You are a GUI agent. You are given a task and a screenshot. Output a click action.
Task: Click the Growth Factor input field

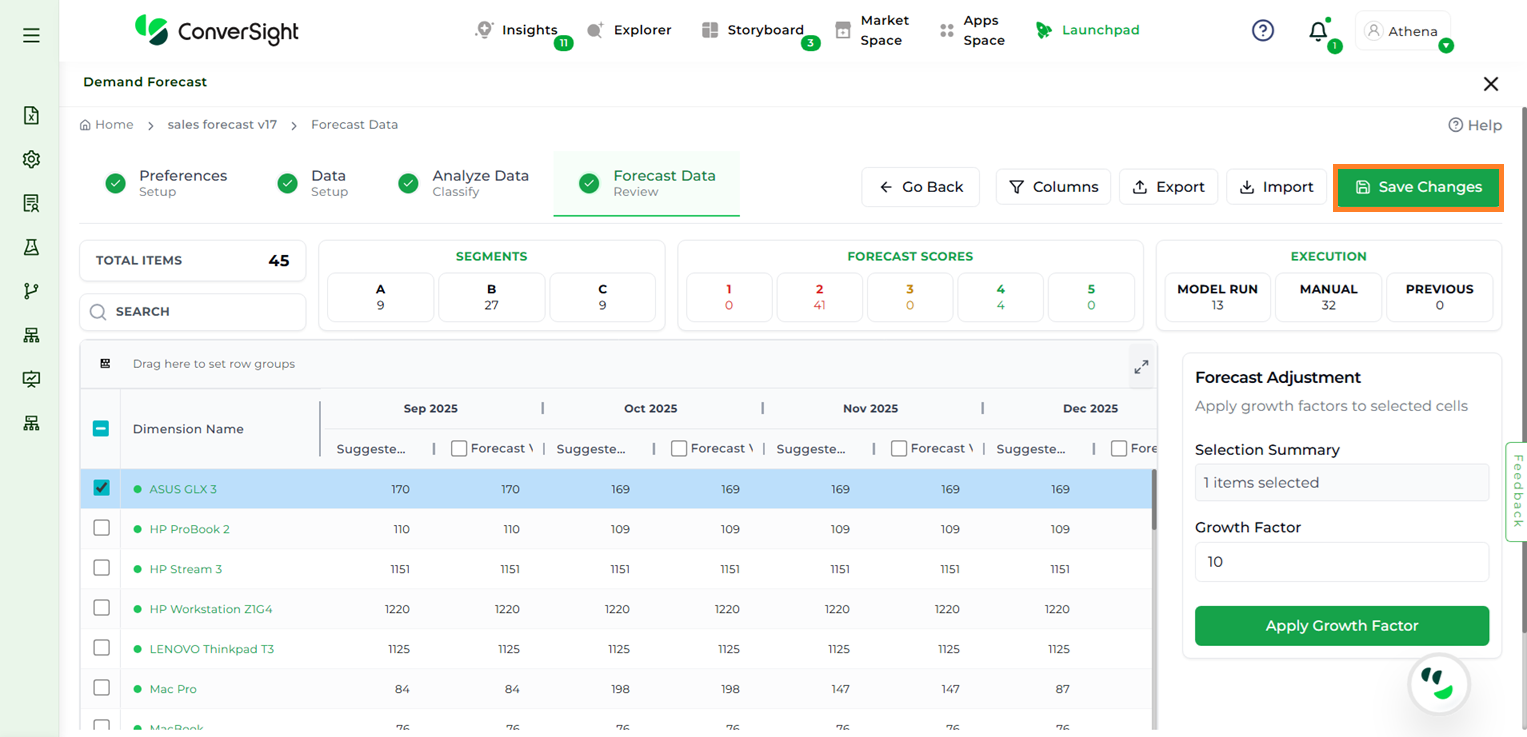(1341, 562)
